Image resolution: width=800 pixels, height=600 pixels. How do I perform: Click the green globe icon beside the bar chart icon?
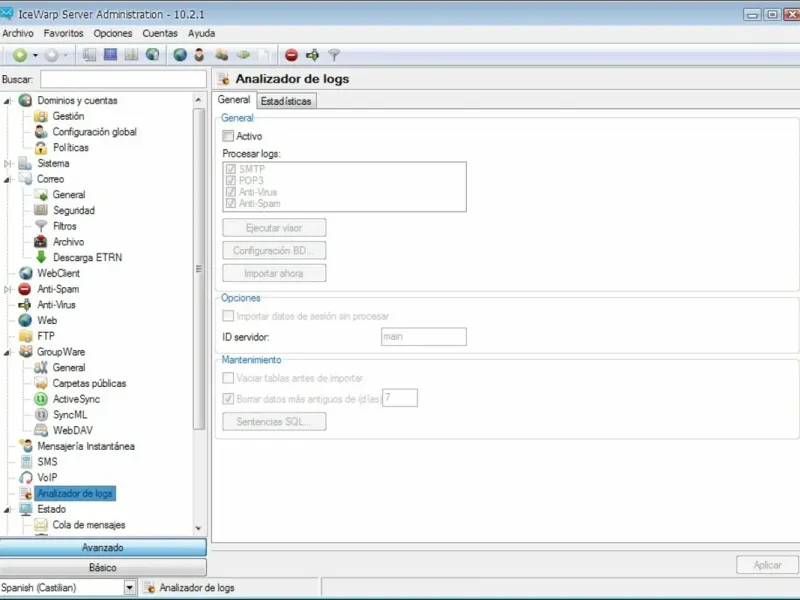152,55
